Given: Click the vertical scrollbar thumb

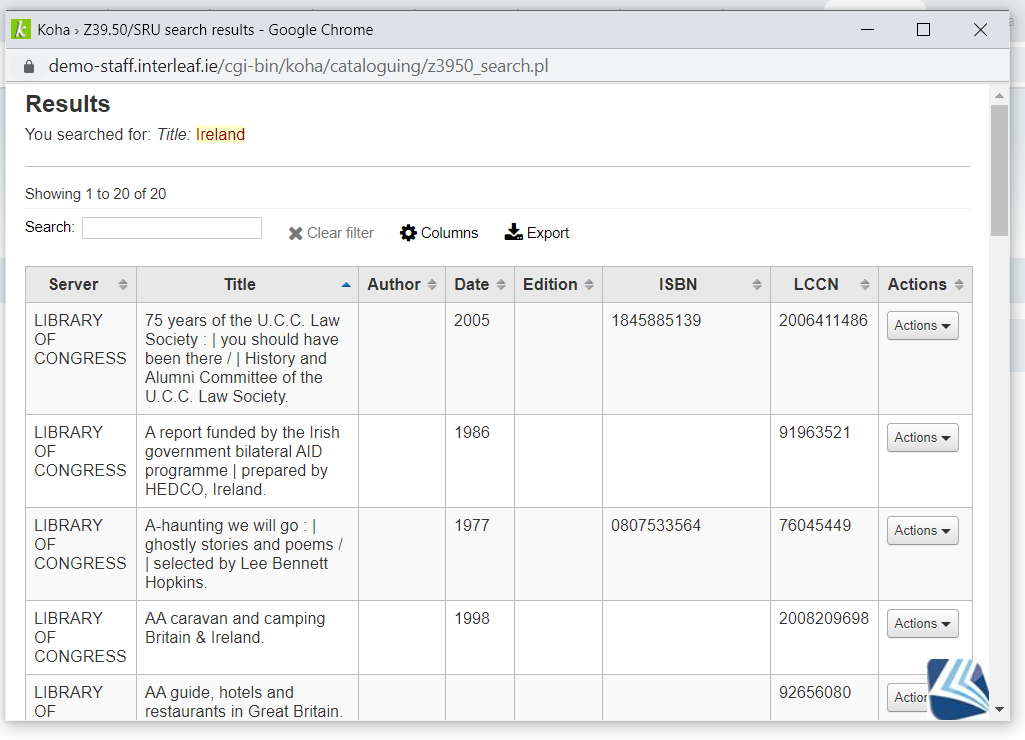Looking at the screenshot, I should pyautogui.click(x=999, y=170).
